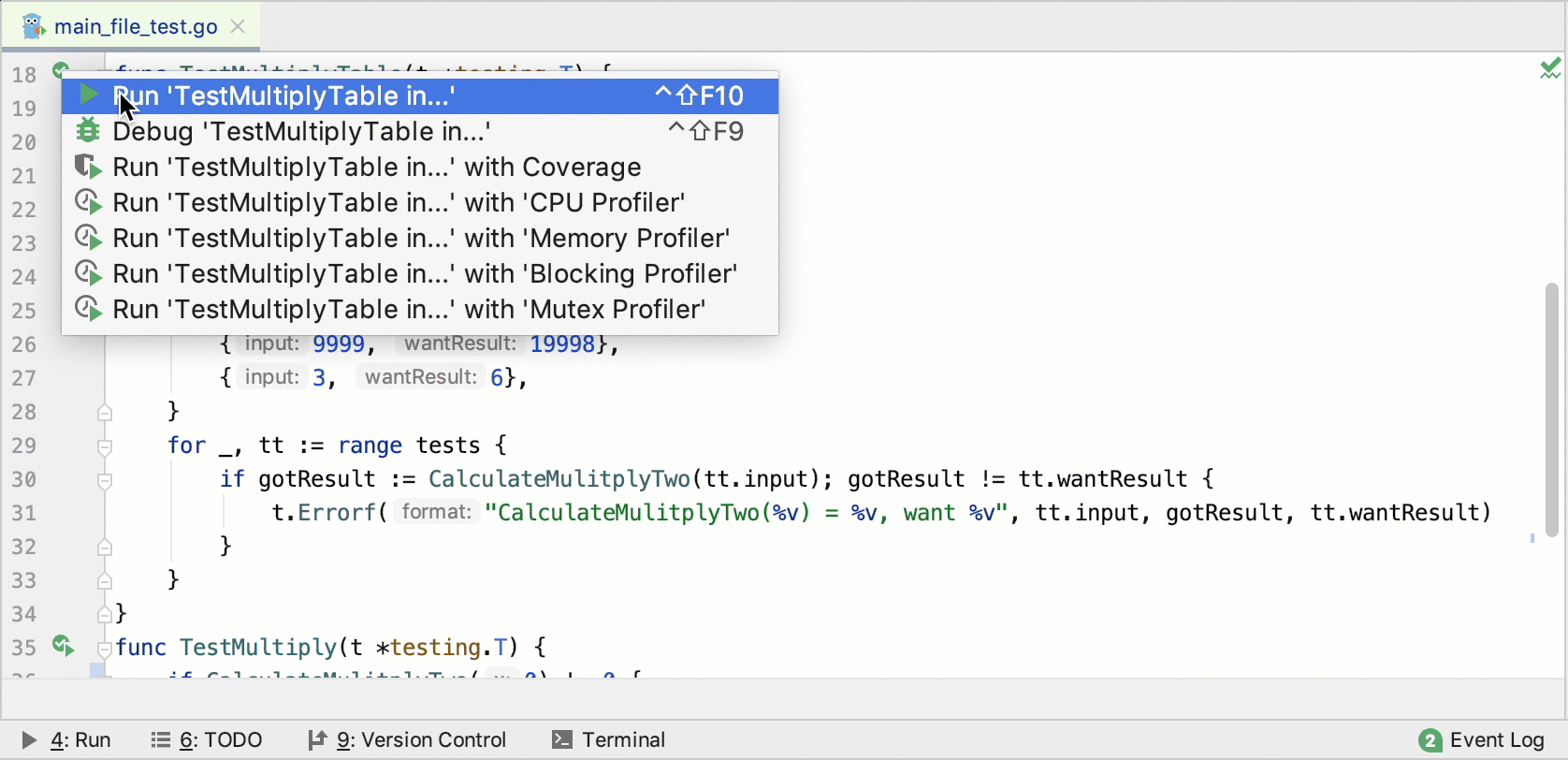Click the vertical editor scrollbar thumb
This screenshot has width=1568, height=760.
[x=1551, y=408]
